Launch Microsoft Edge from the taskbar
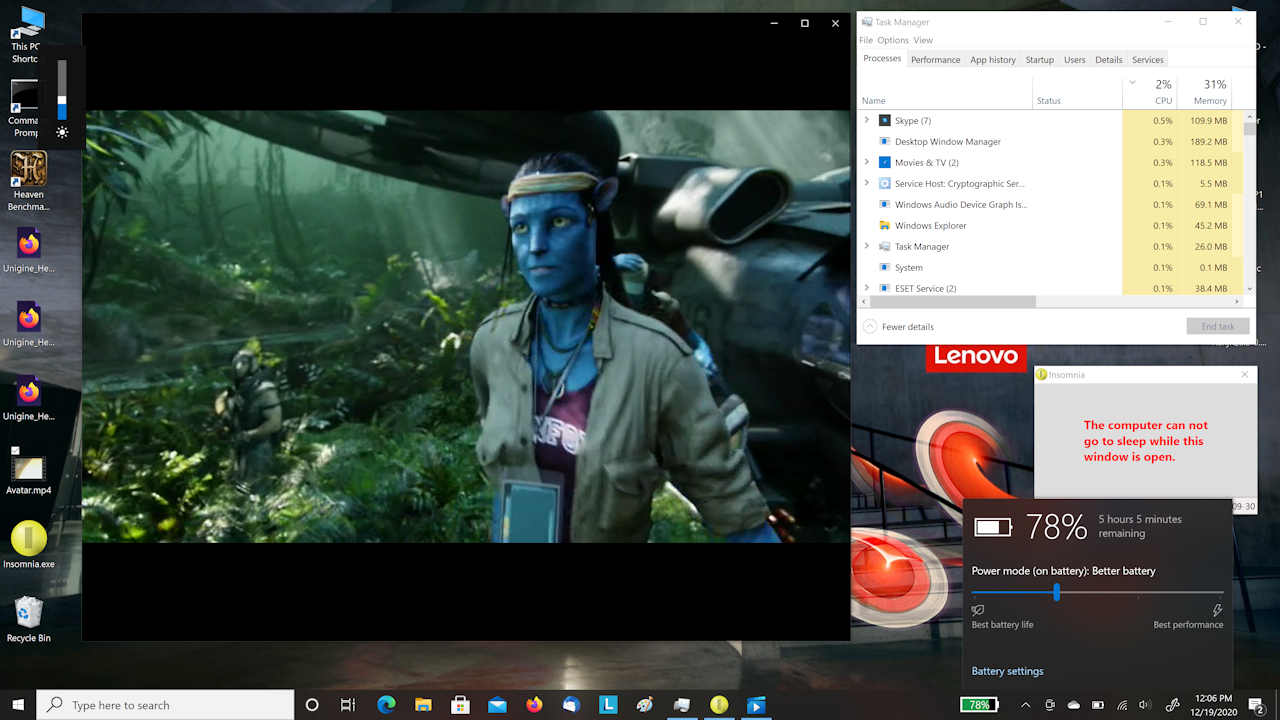This screenshot has width=1280, height=720. point(386,705)
